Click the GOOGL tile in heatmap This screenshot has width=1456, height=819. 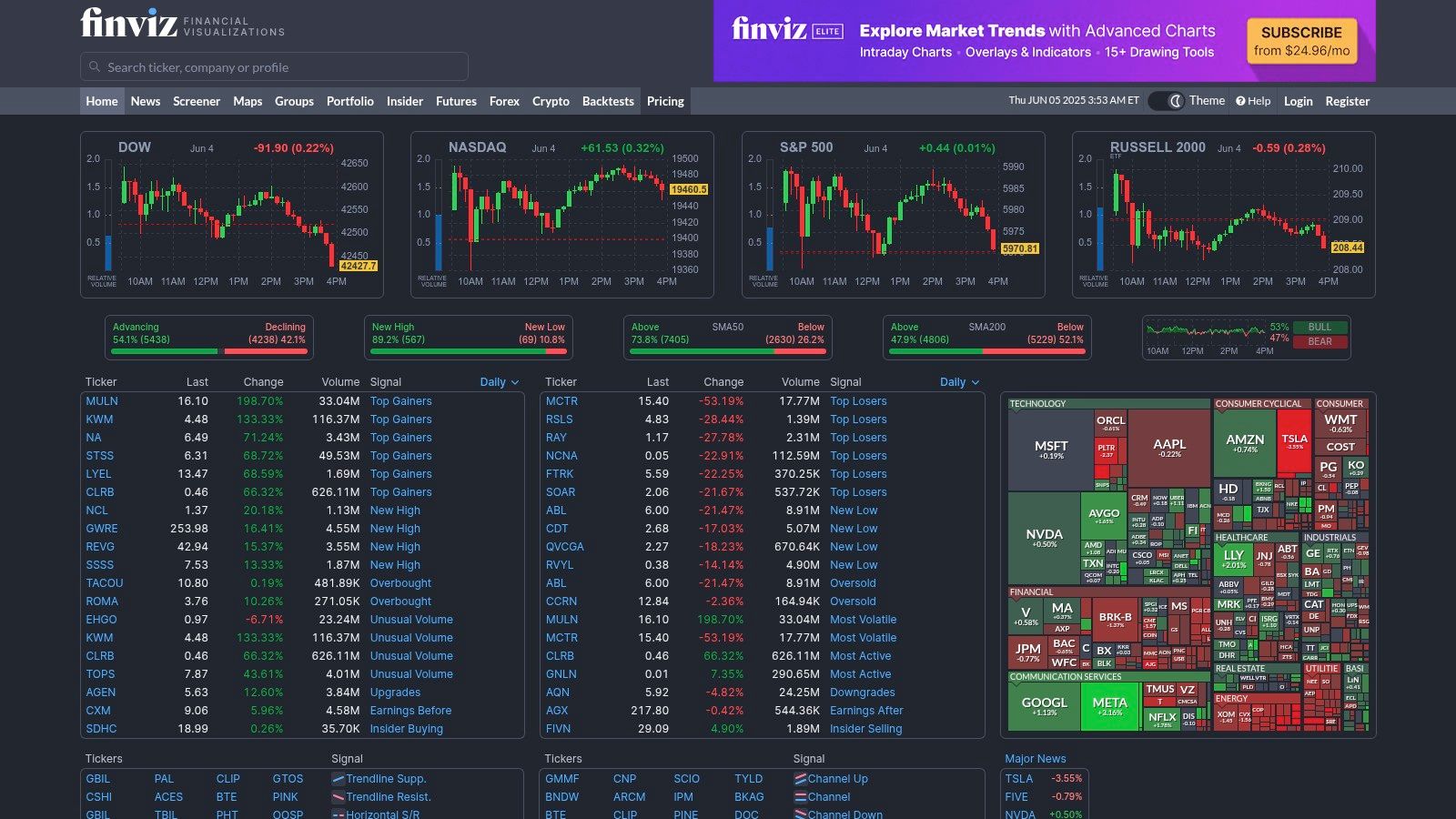[1044, 705]
